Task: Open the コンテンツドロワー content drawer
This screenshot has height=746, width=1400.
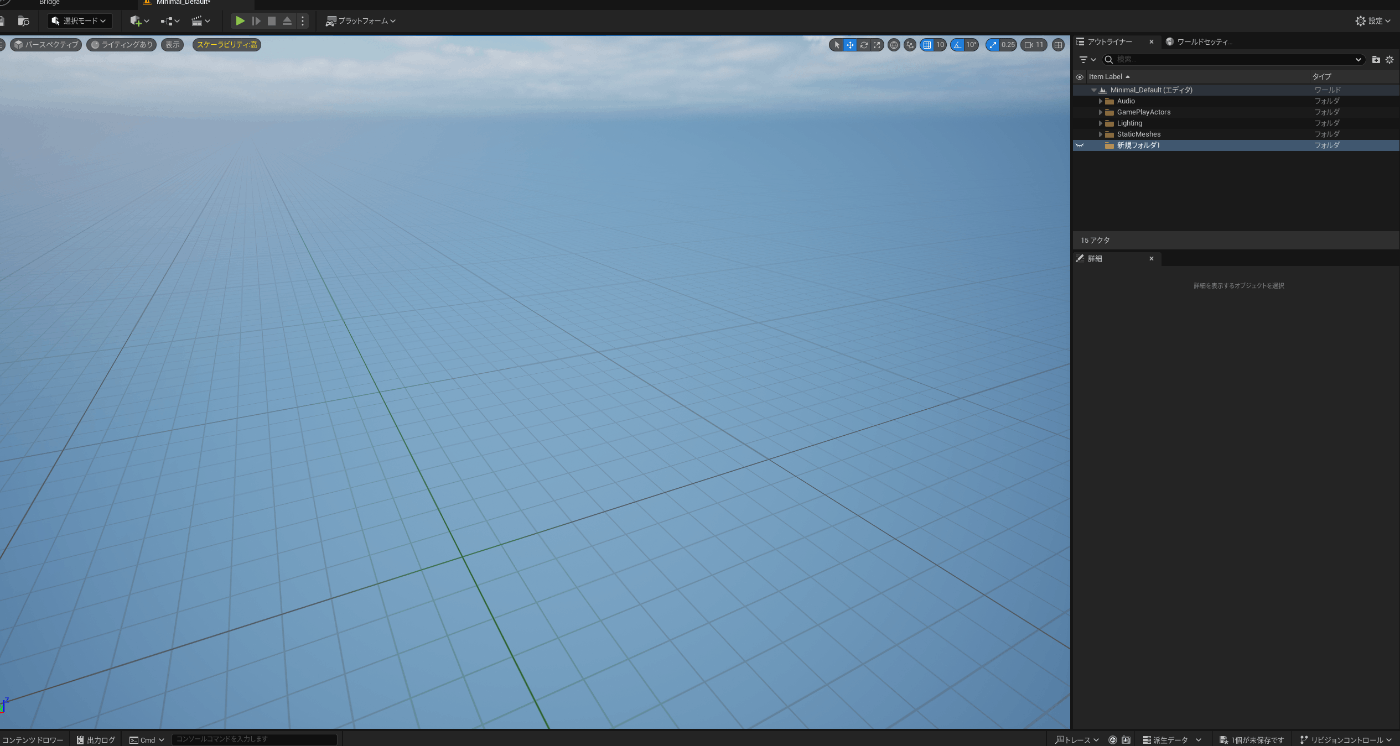Action: pos(32,740)
